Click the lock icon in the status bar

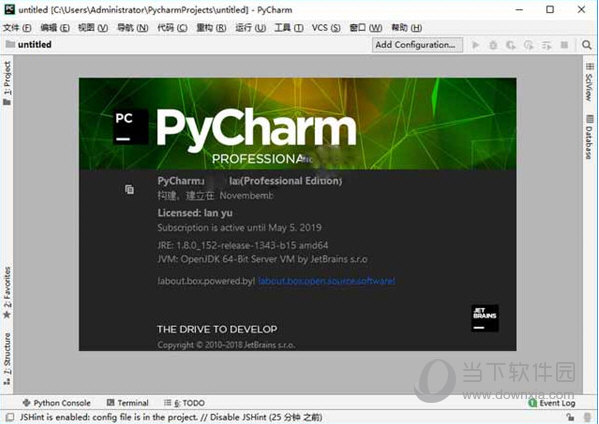(570, 417)
